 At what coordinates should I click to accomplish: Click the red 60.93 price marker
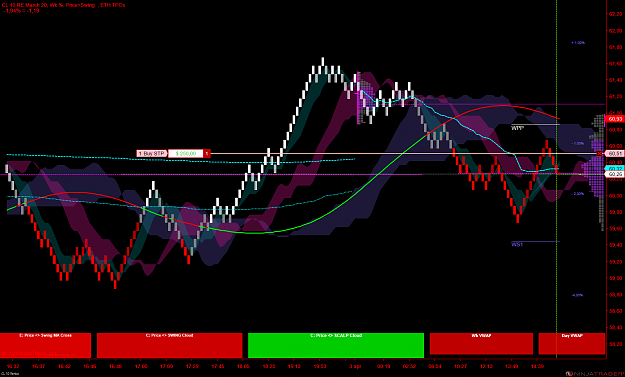click(x=615, y=119)
